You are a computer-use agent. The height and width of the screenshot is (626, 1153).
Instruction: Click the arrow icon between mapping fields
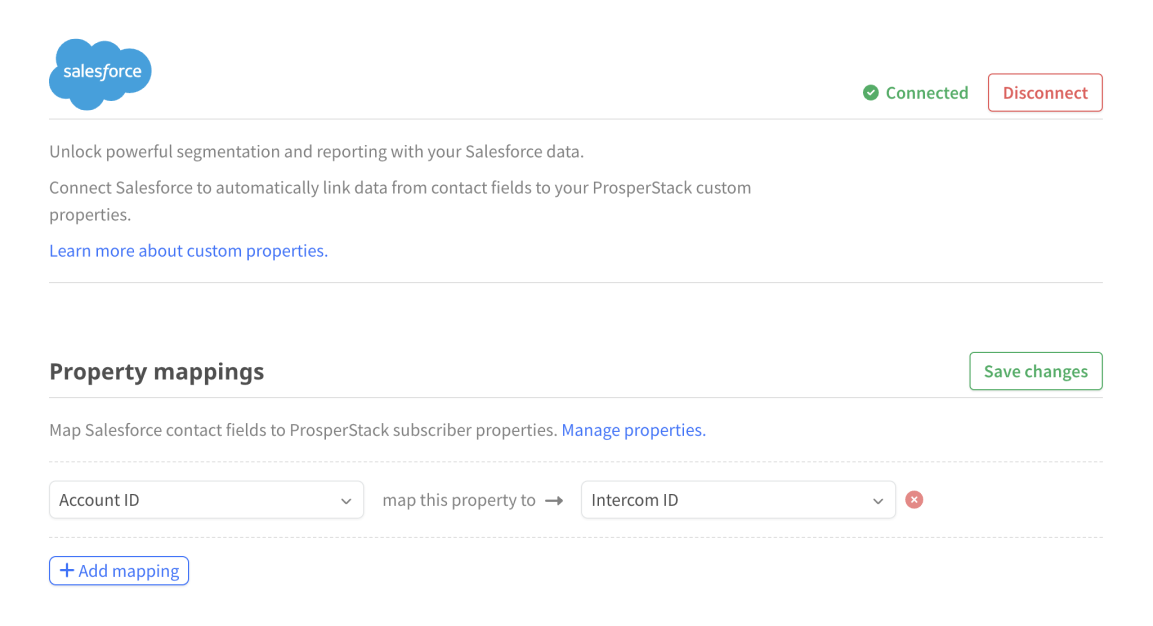(554, 501)
